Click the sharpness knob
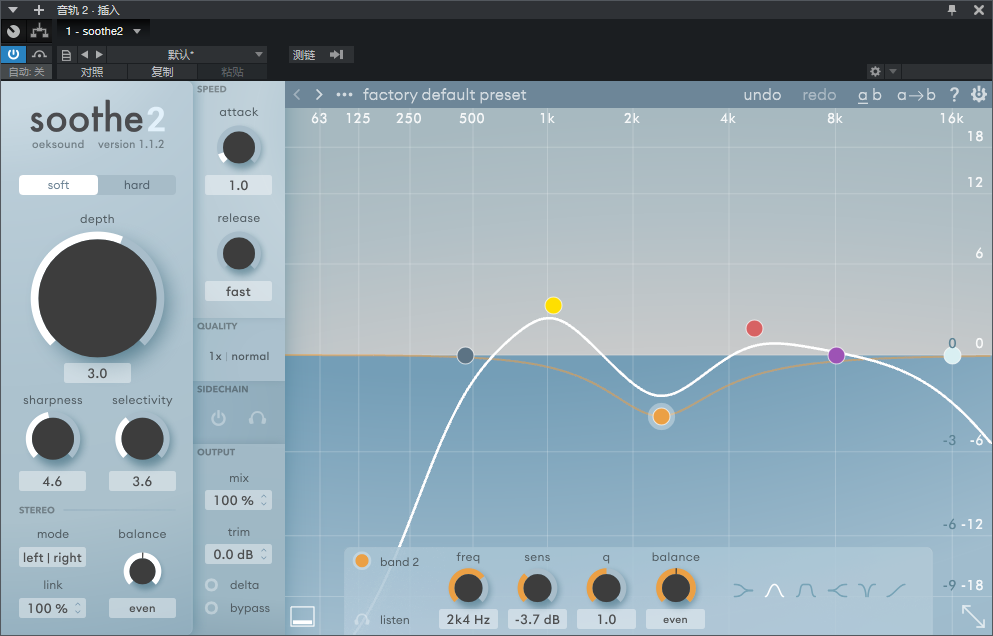Viewport: 993px width, 636px height. pyautogui.click(x=53, y=438)
